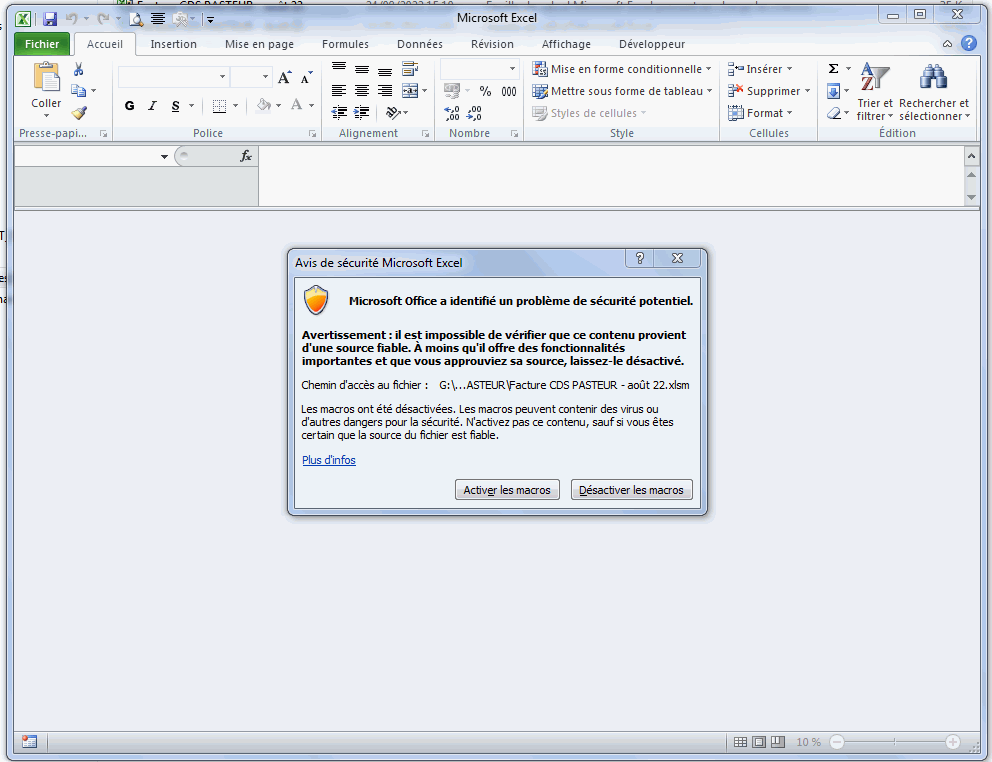The image size is (992, 762).
Task: Switch to the Insertion tab
Action: (x=173, y=44)
